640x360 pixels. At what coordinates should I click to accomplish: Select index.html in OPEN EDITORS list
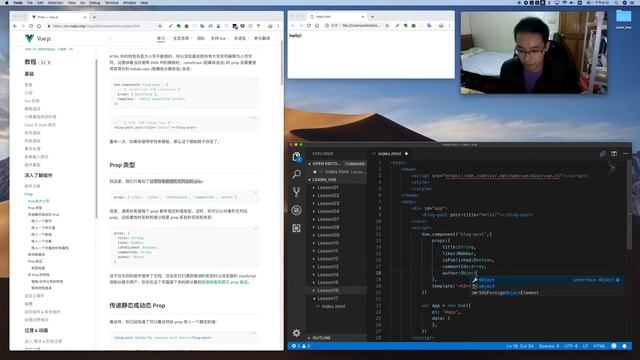point(337,172)
